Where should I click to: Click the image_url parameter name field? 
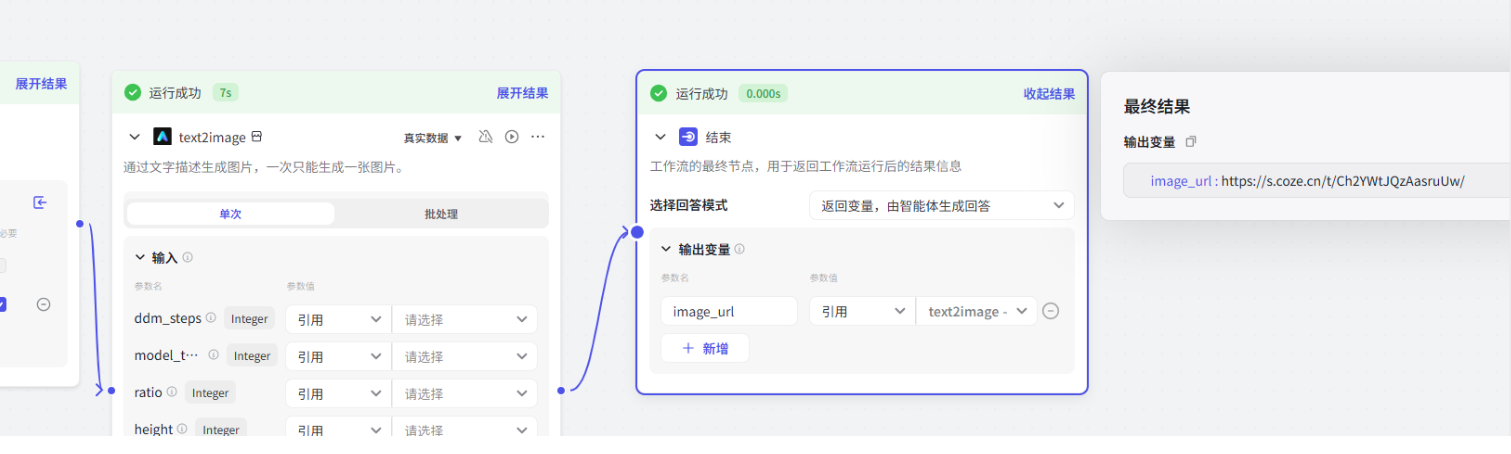click(x=729, y=311)
